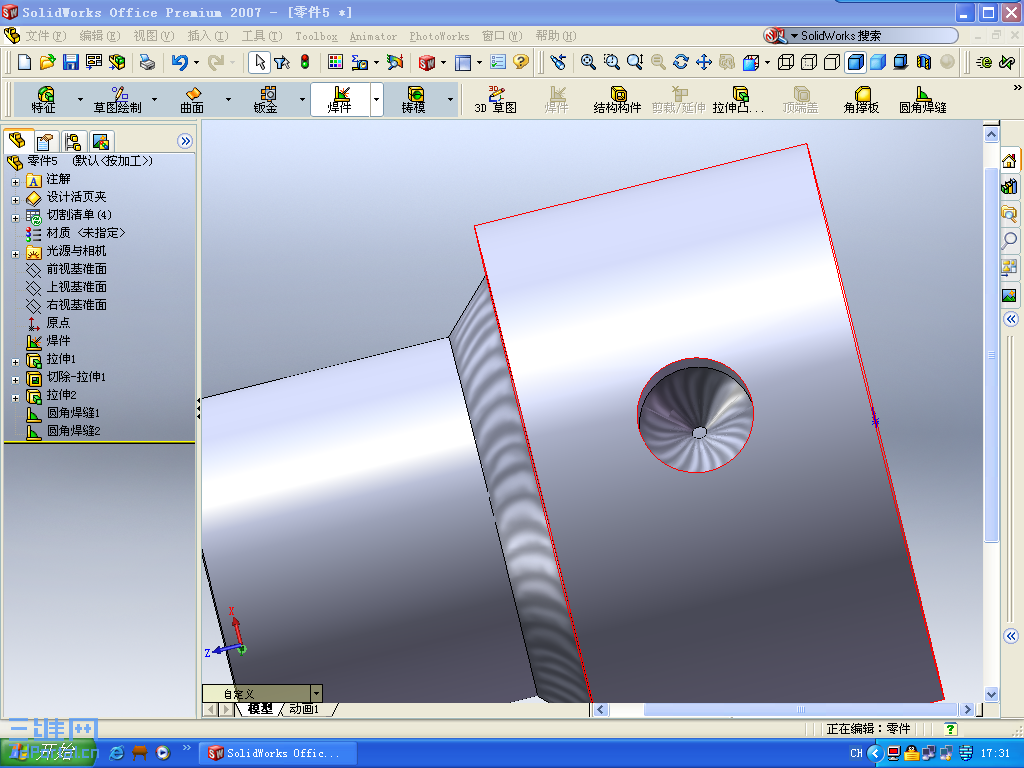Select the Rotate View icon

click(681, 61)
